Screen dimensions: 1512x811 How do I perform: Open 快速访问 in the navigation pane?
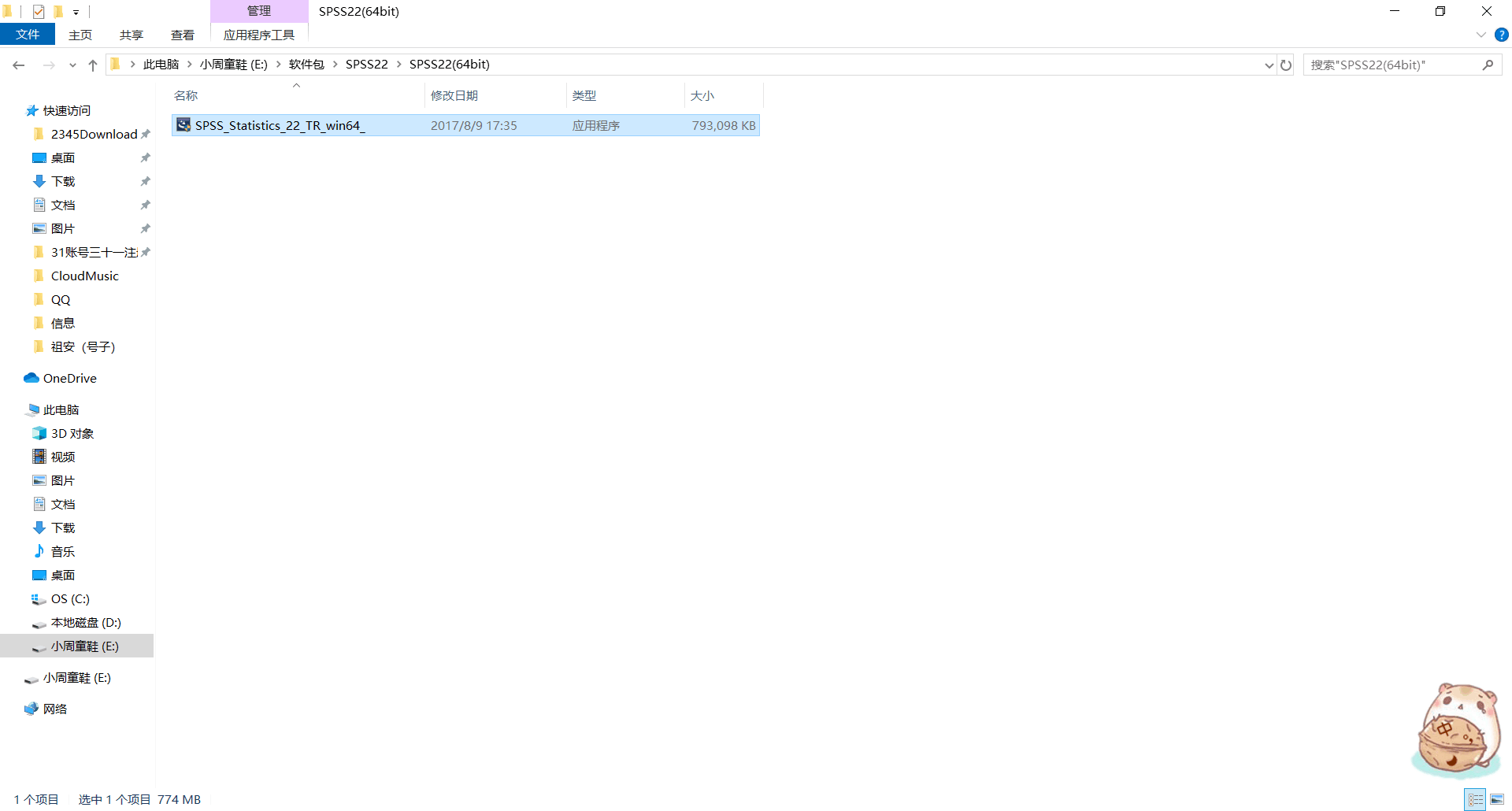(x=67, y=111)
